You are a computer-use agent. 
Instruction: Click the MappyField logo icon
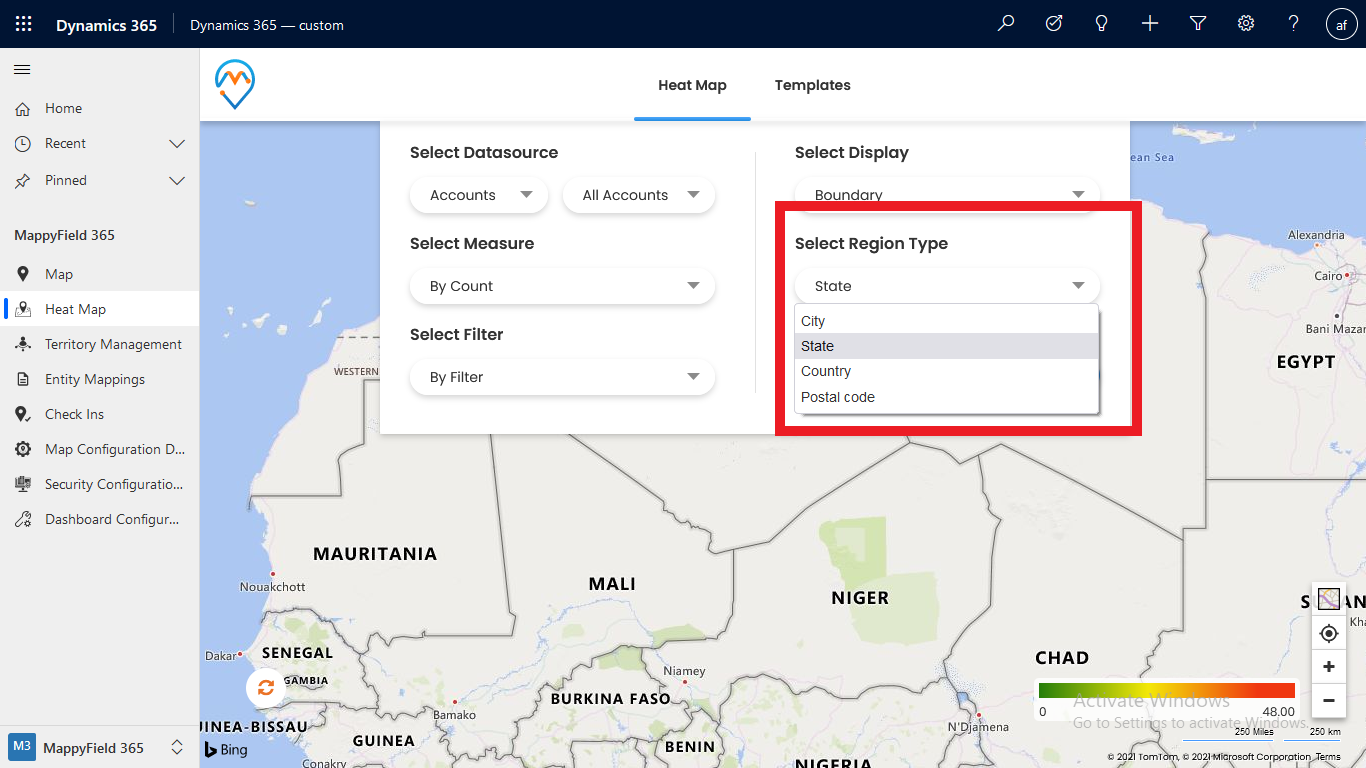[x=235, y=84]
